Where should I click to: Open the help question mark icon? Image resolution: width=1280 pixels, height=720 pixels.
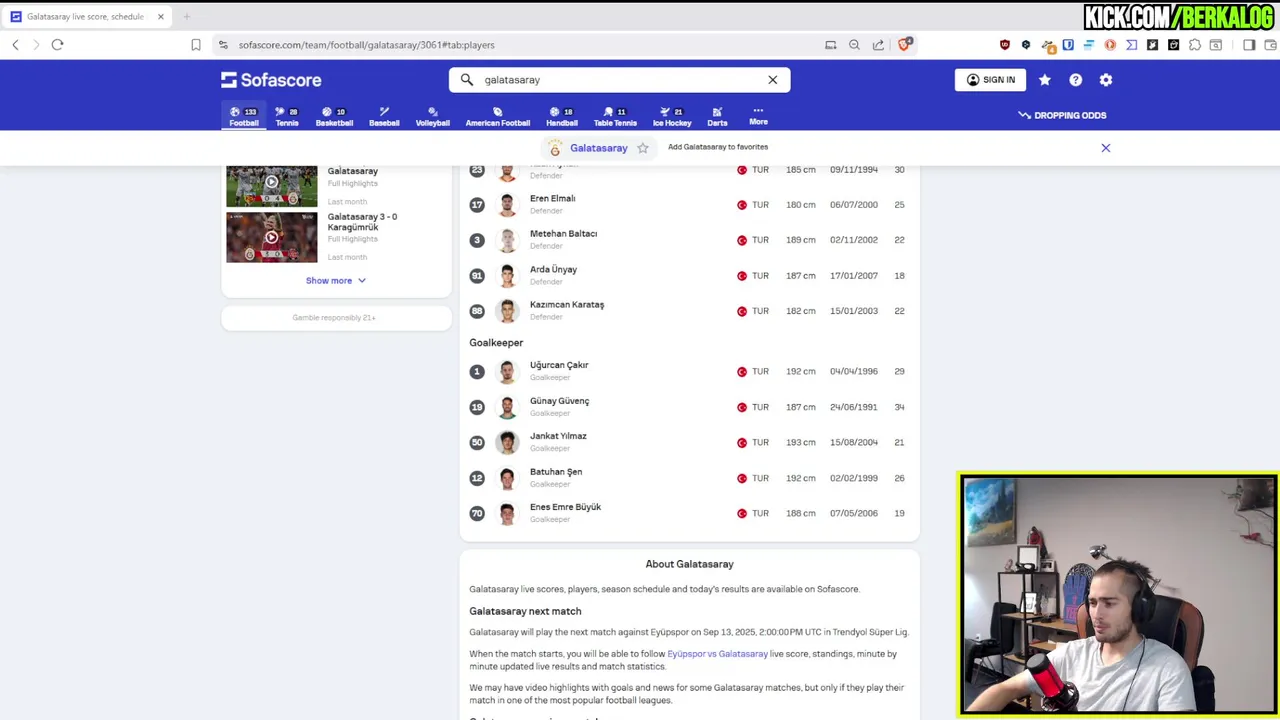click(1075, 80)
